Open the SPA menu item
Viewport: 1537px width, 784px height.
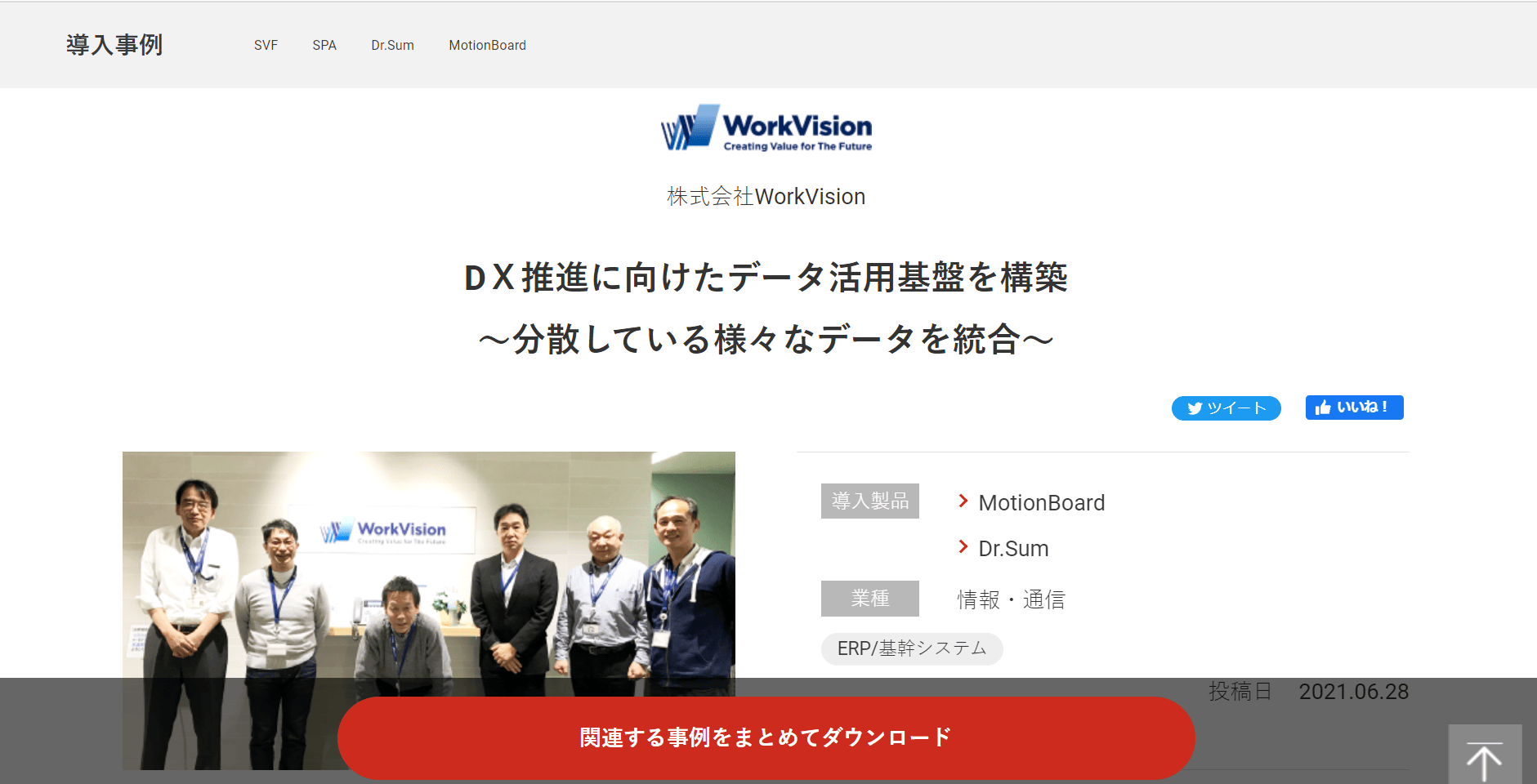324,46
